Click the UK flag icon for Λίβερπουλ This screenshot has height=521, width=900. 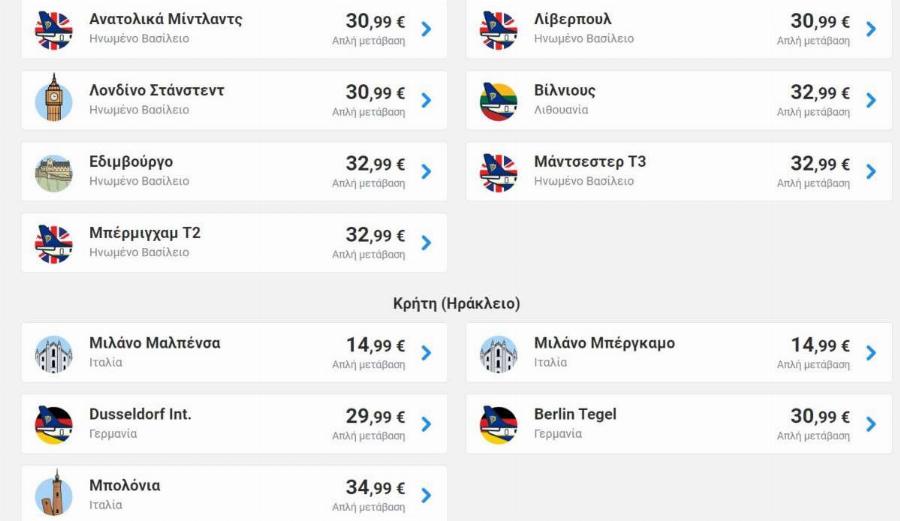pos(498,29)
